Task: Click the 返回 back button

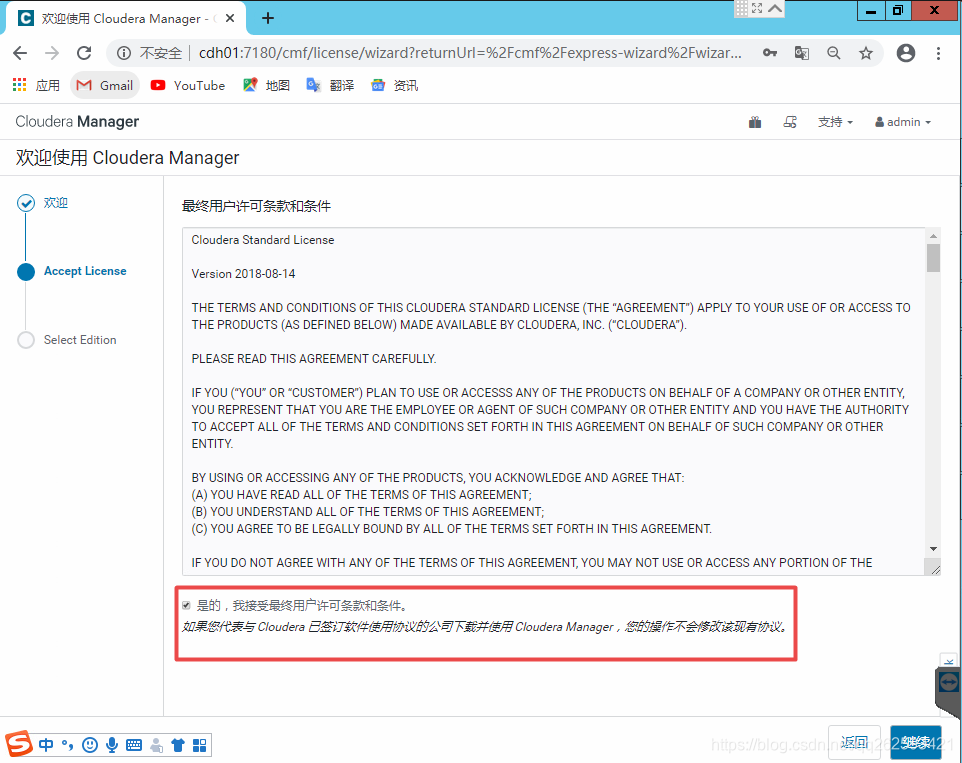Action: point(854,743)
